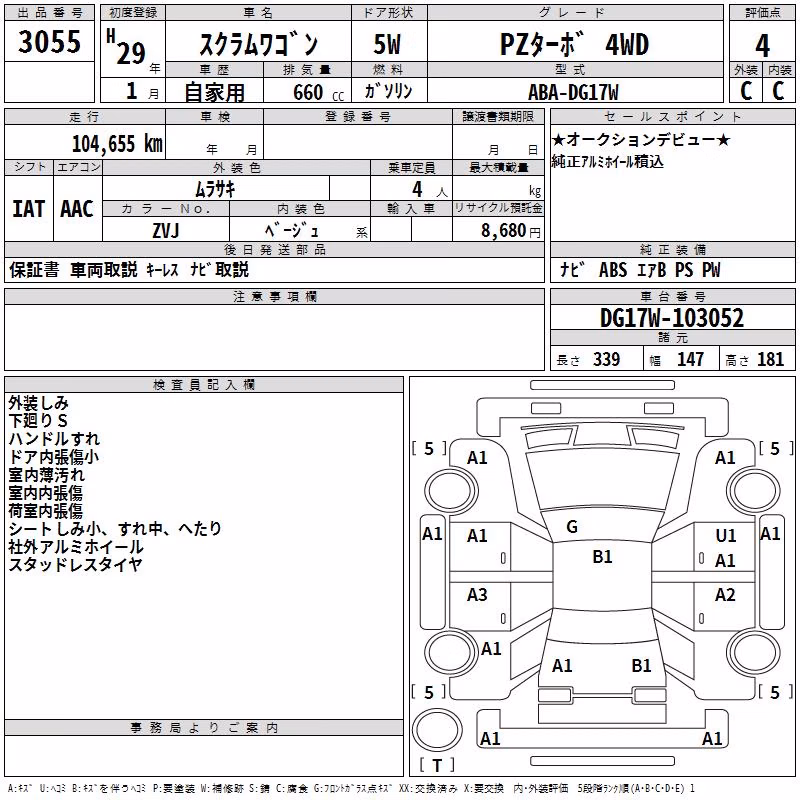
Task: Click the width value 147
Action: (690, 359)
